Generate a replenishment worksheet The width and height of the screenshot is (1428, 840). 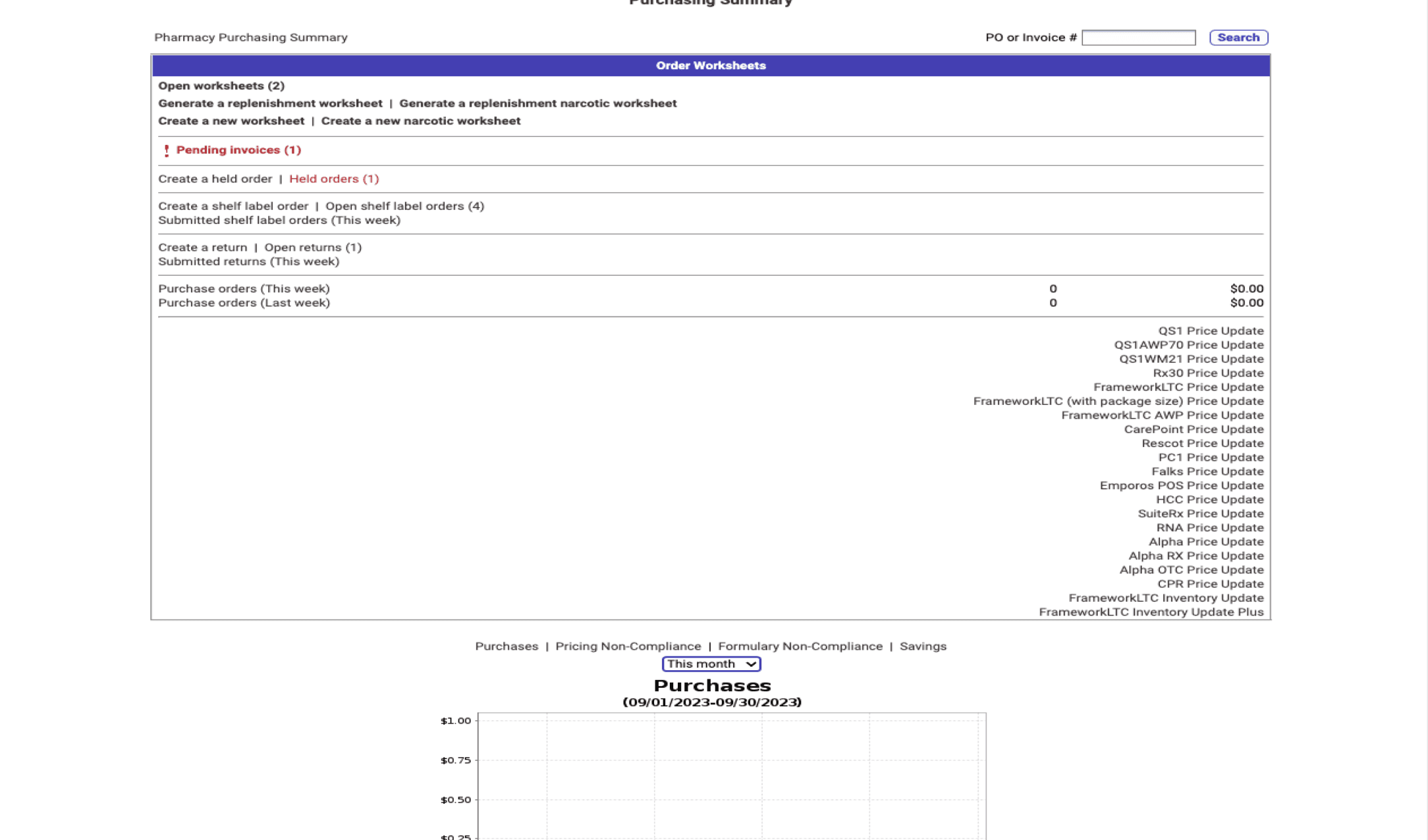(270, 103)
